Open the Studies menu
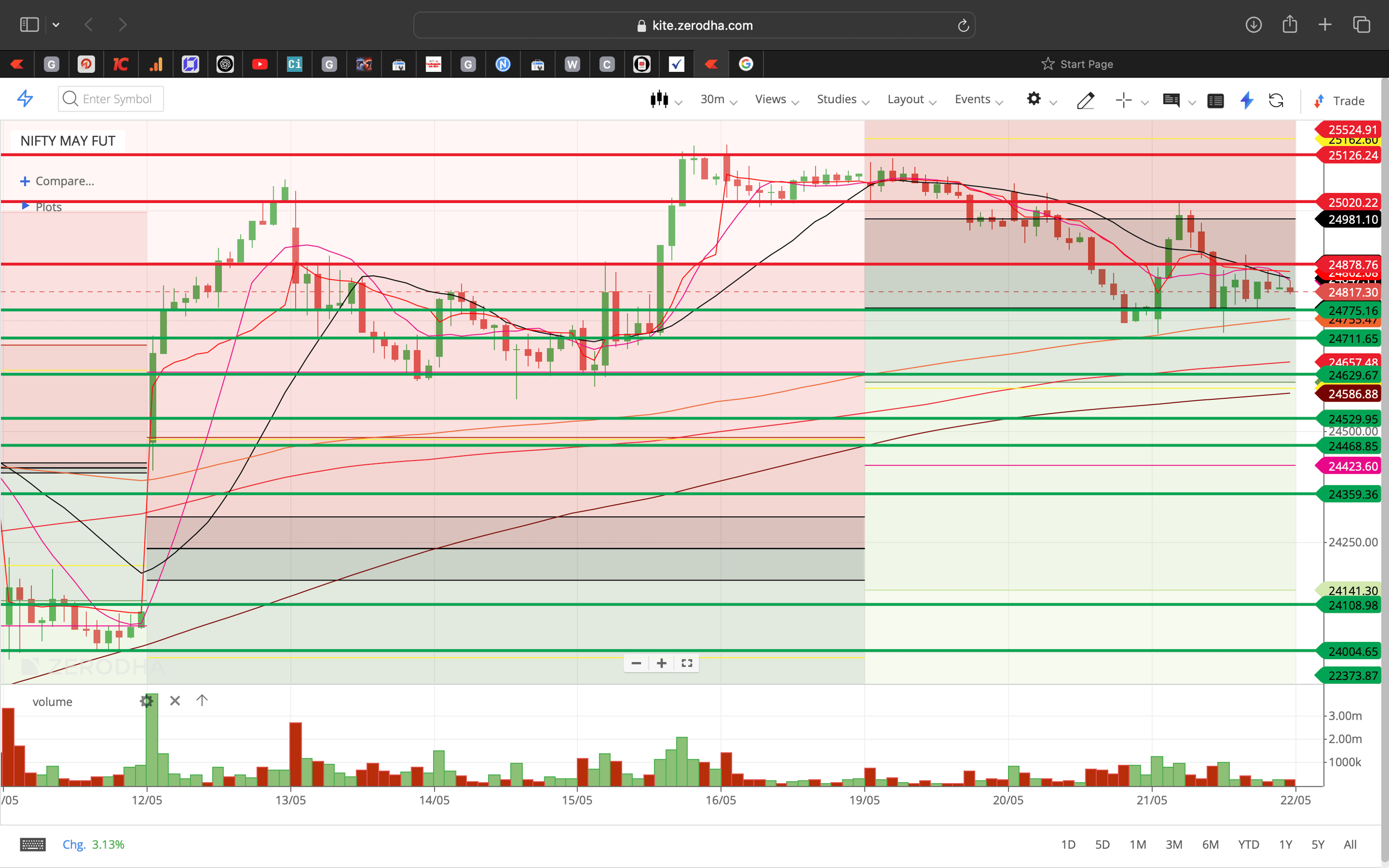The image size is (1389, 868). pyautogui.click(x=836, y=99)
